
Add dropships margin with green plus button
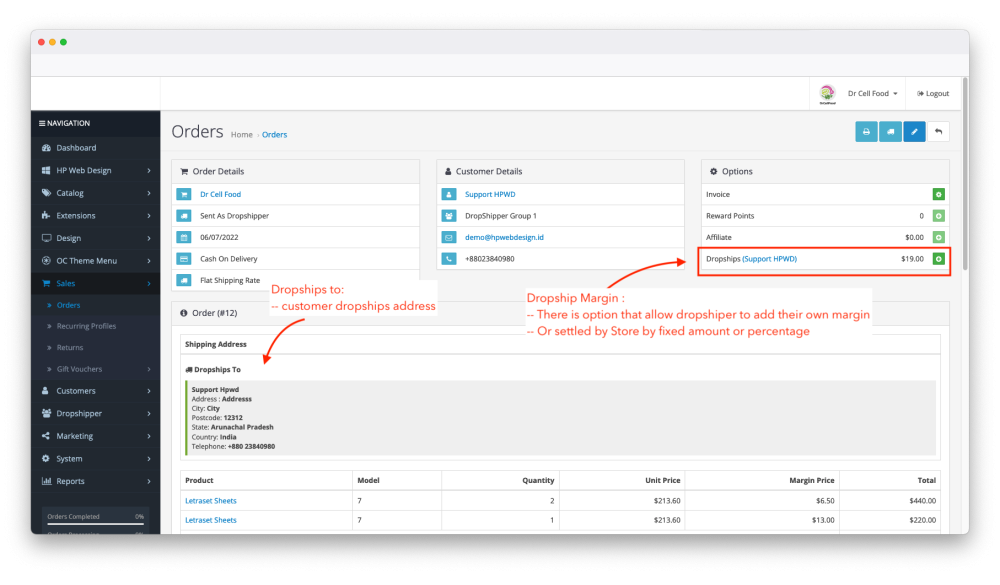point(938,259)
